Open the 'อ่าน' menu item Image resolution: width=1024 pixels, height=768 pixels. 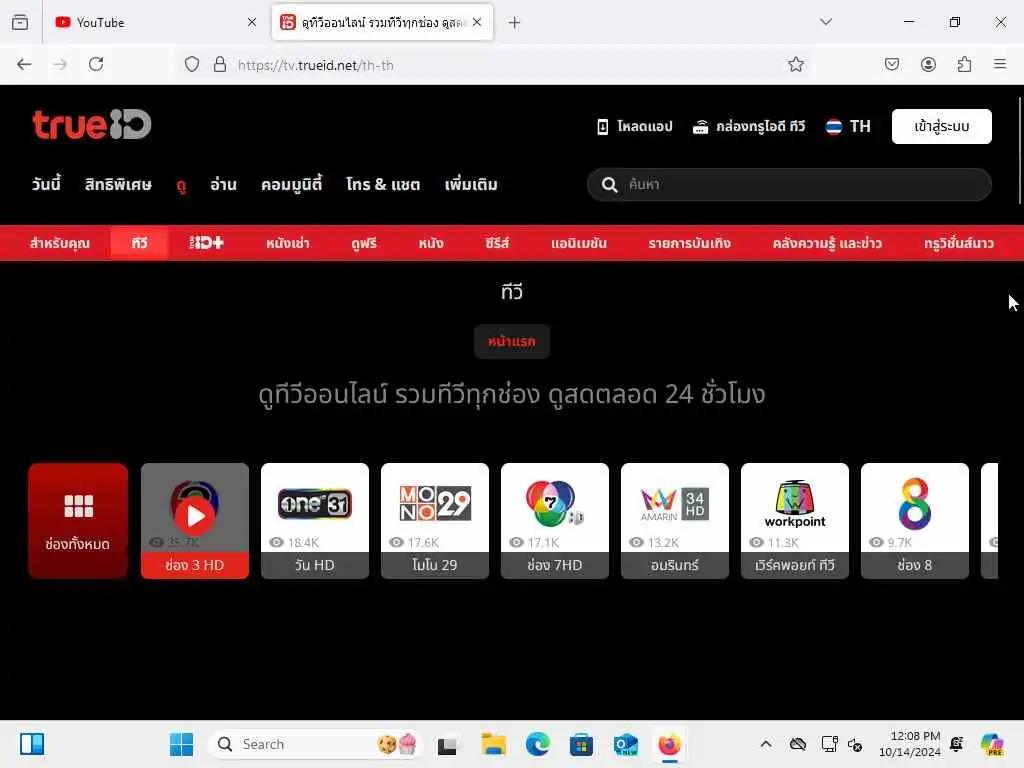pyautogui.click(x=223, y=184)
